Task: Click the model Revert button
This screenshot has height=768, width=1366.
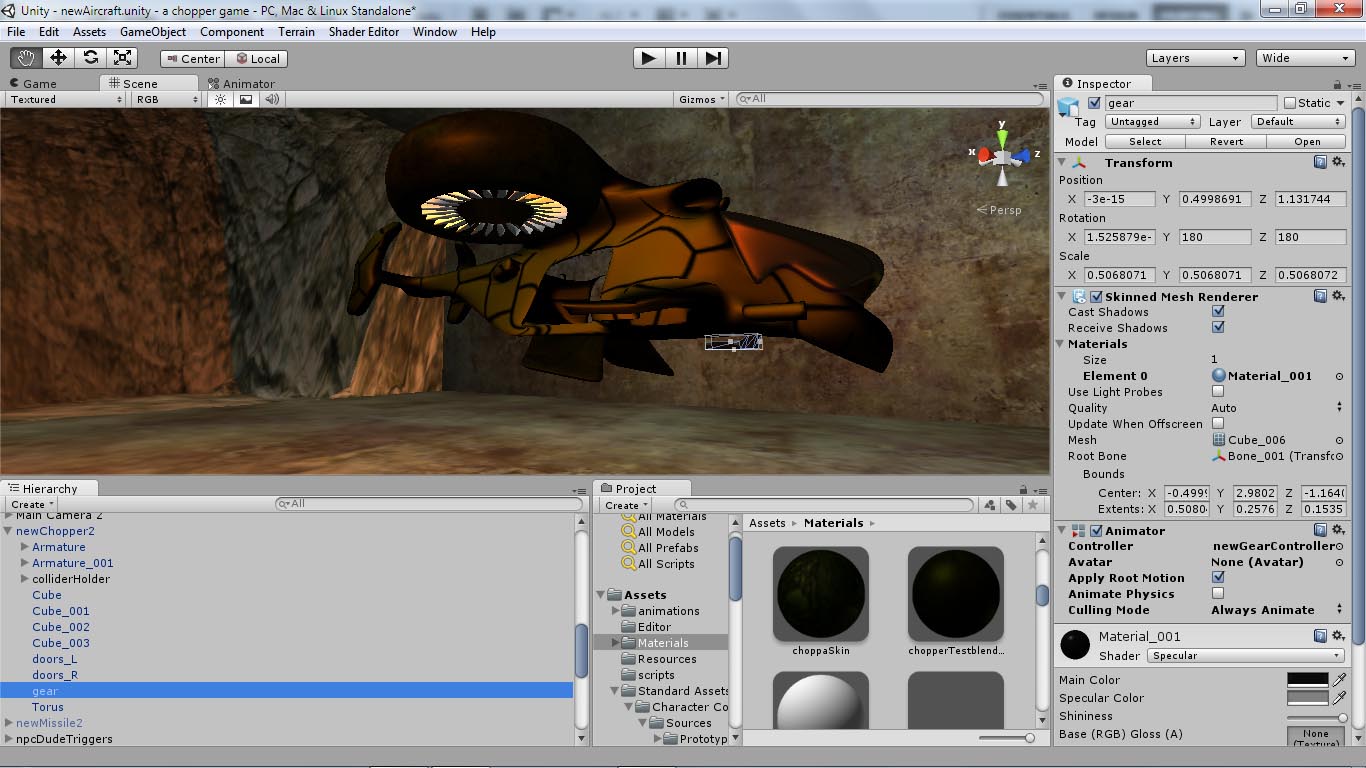Action: click(x=1226, y=142)
